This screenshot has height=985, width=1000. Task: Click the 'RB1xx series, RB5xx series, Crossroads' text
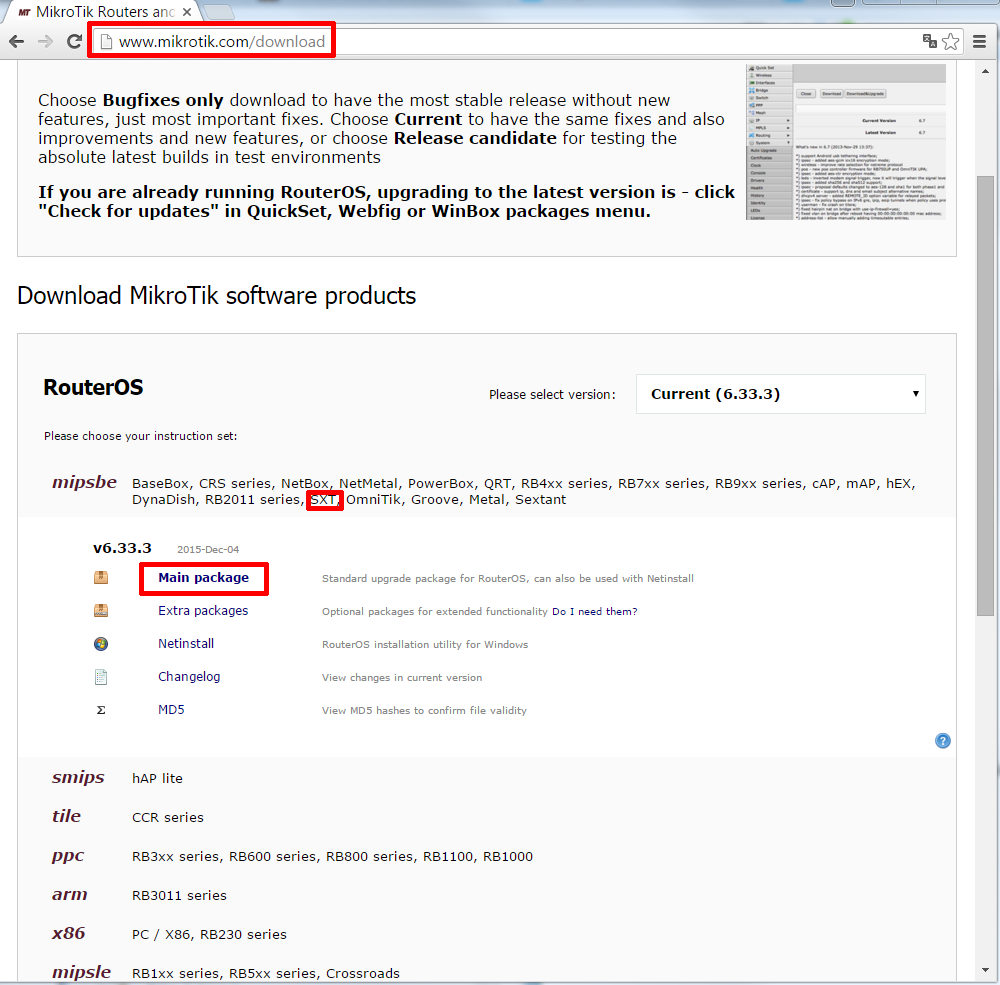click(266, 974)
